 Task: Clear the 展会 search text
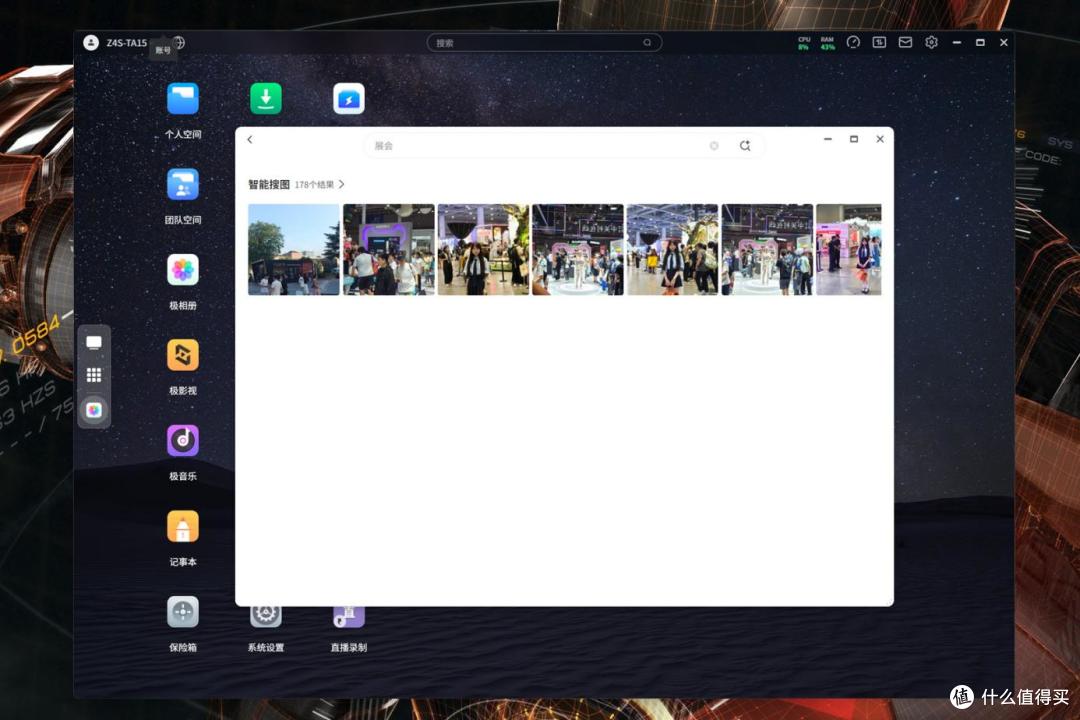[x=714, y=146]
